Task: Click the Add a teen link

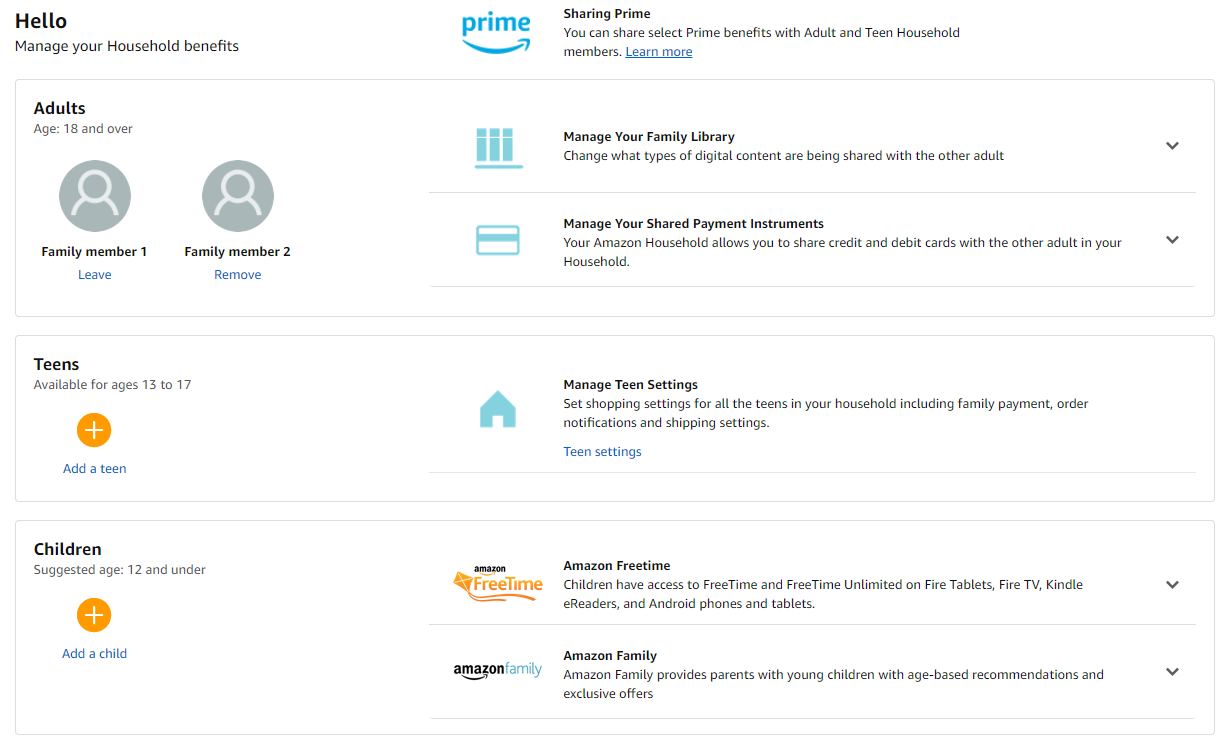Action: point(94,469)
